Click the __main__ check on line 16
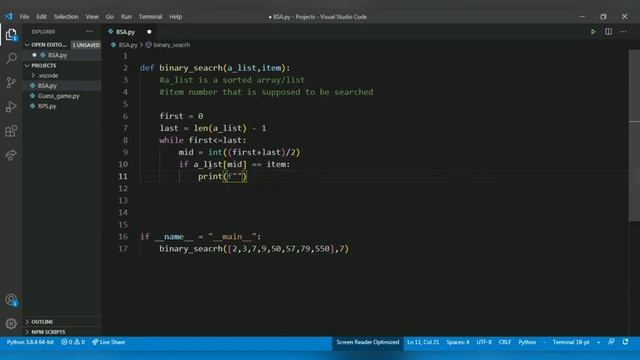 200,237
